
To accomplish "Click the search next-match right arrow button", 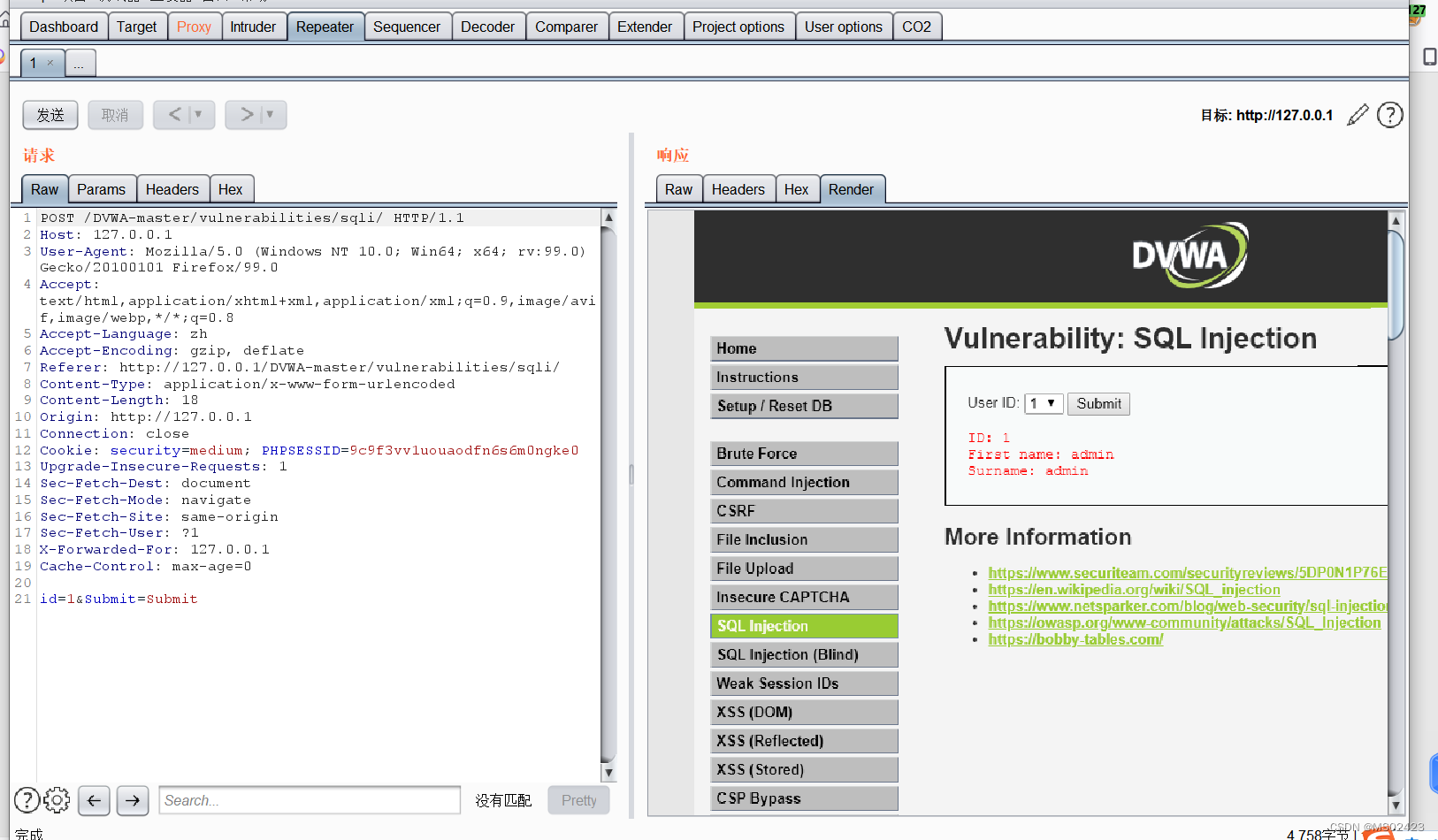I will coord(133,800).
